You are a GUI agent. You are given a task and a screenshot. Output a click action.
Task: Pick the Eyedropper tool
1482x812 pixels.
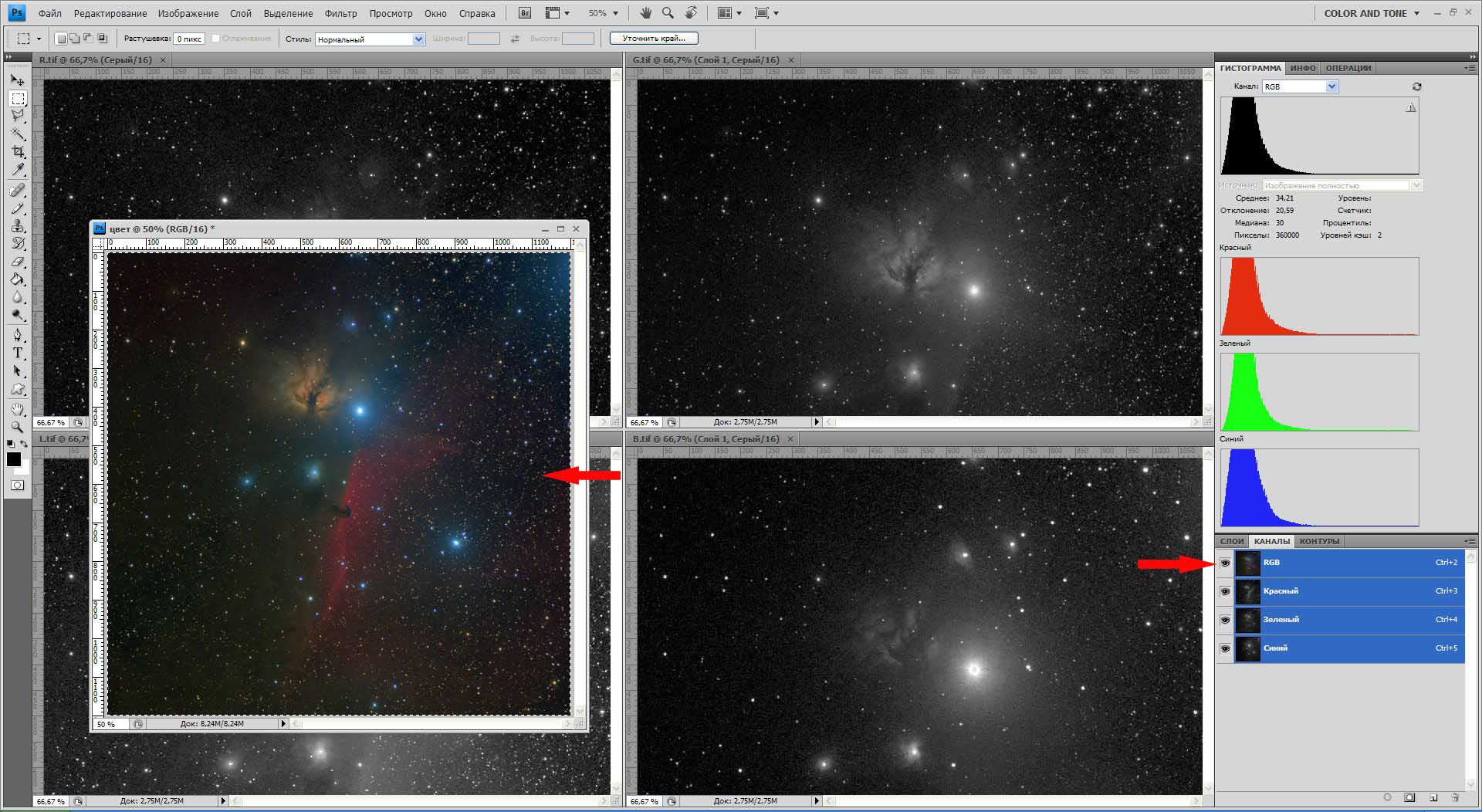click(x=18, y=170)
